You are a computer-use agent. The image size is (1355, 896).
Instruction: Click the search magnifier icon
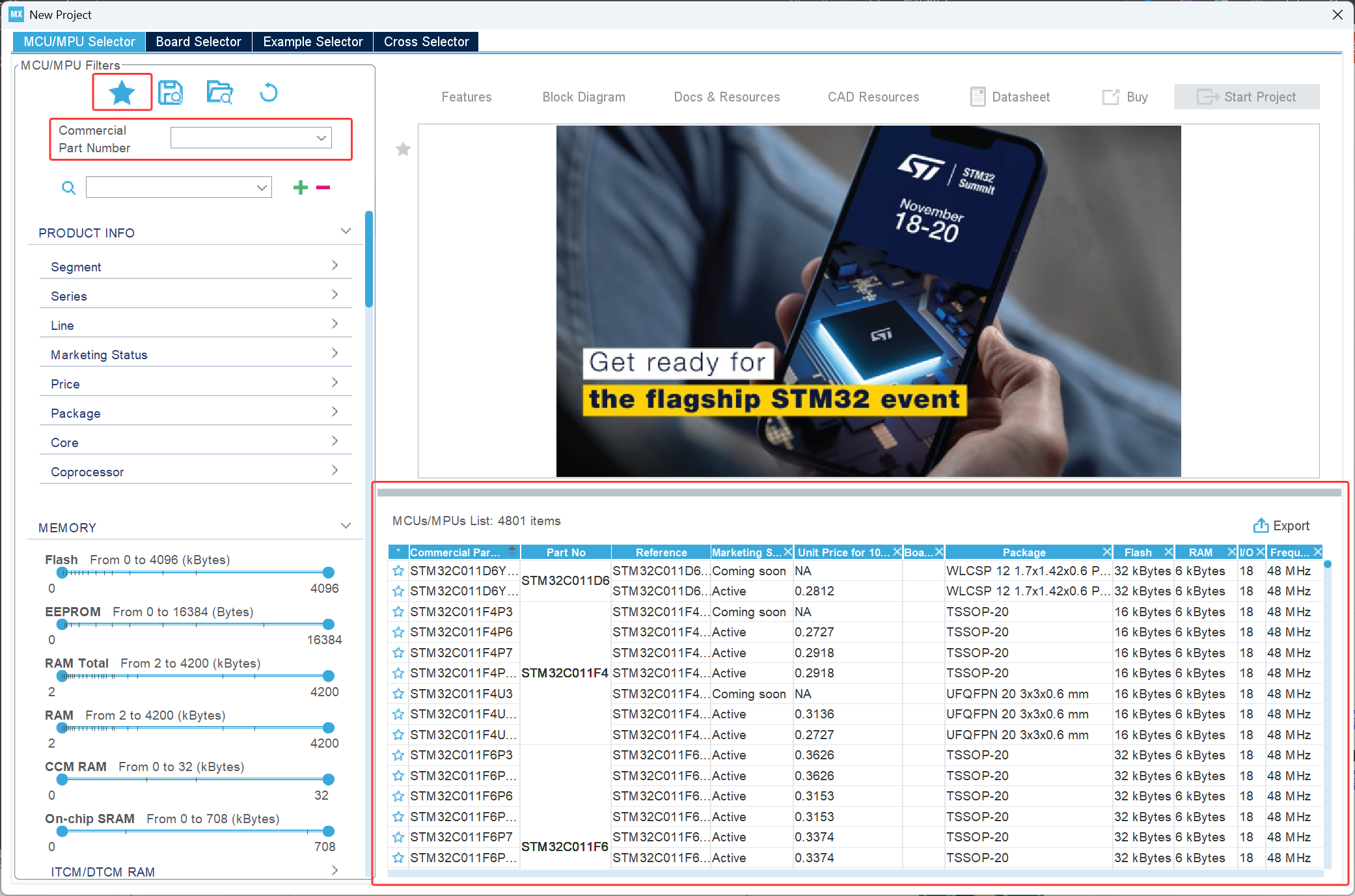(68, 188)
